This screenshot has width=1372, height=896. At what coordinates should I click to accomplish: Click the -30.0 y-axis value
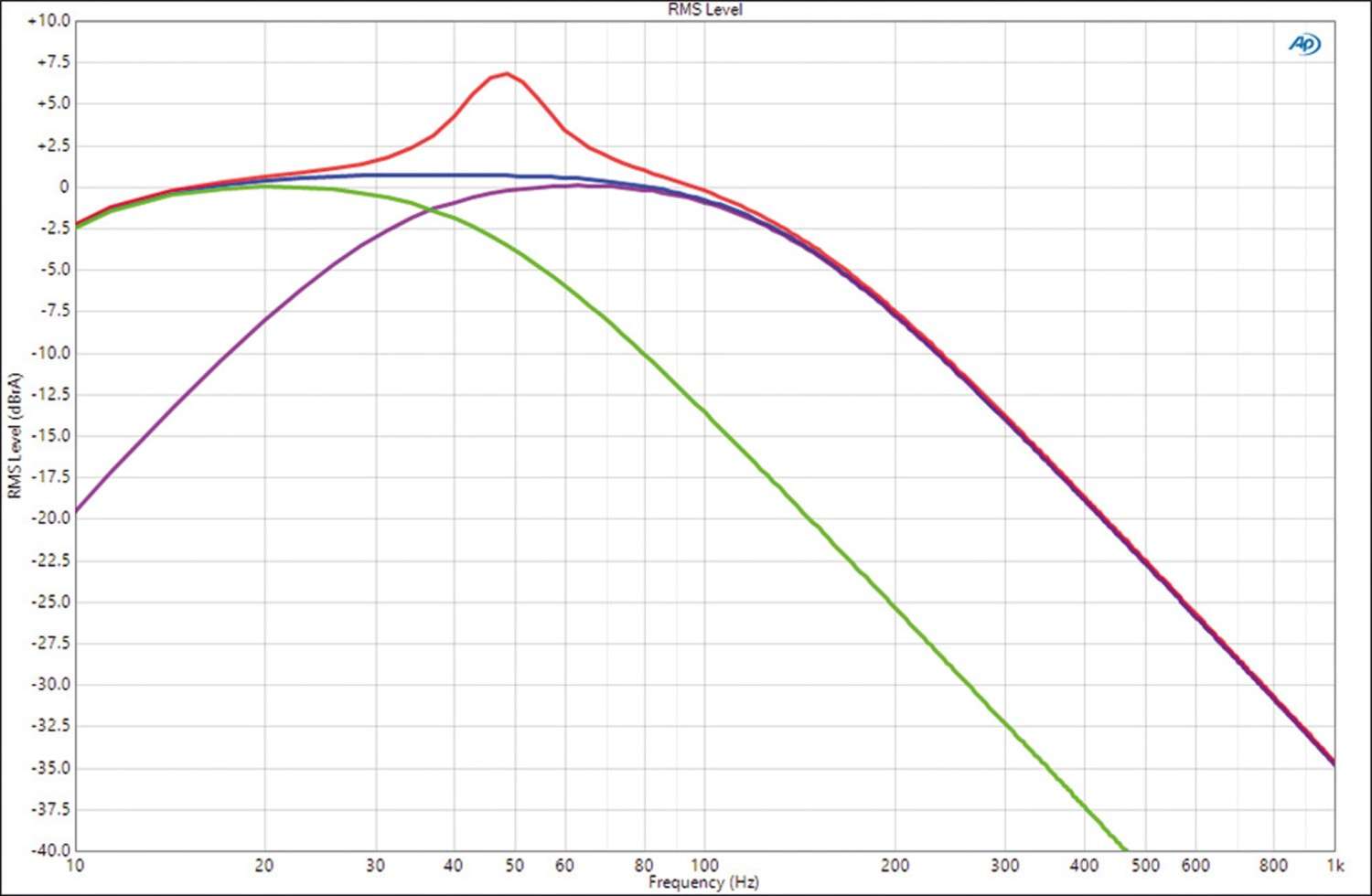coord(49,684)
